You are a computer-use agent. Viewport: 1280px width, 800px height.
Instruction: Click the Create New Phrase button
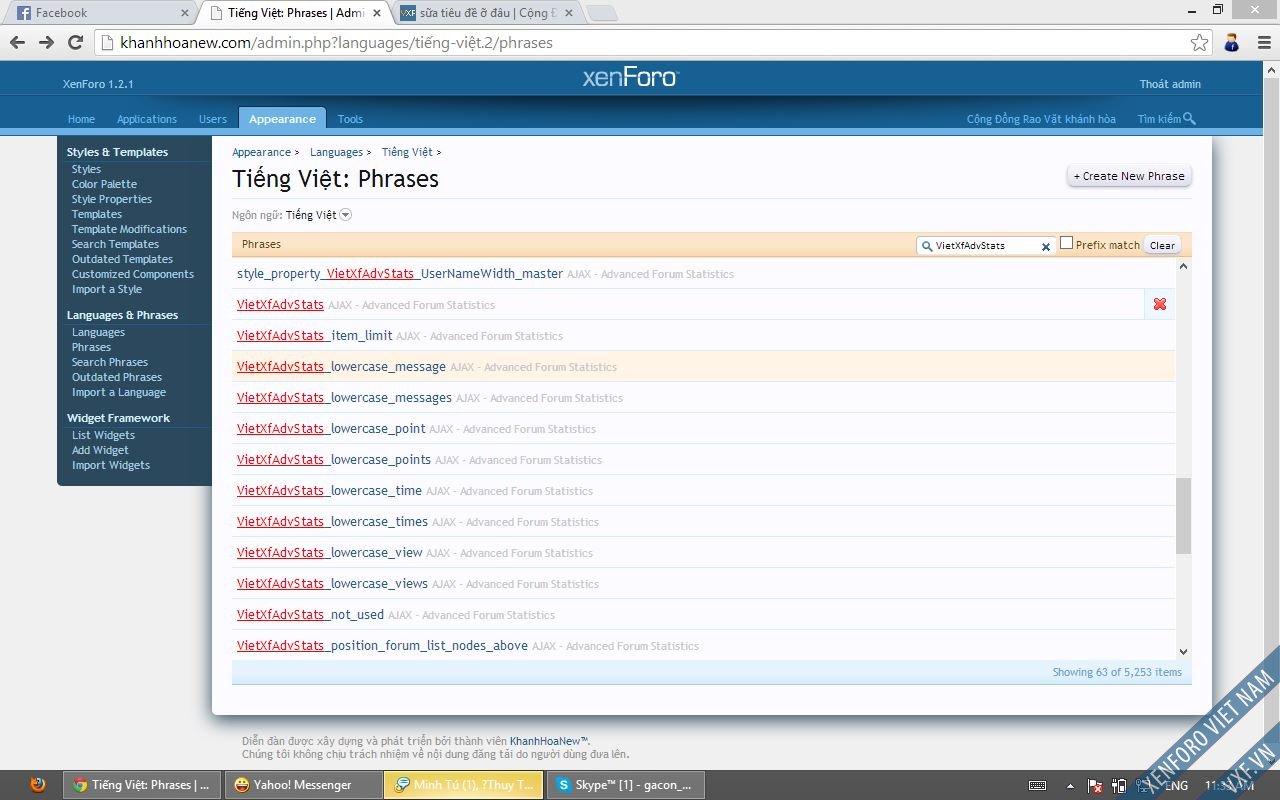click(1128, 176)
